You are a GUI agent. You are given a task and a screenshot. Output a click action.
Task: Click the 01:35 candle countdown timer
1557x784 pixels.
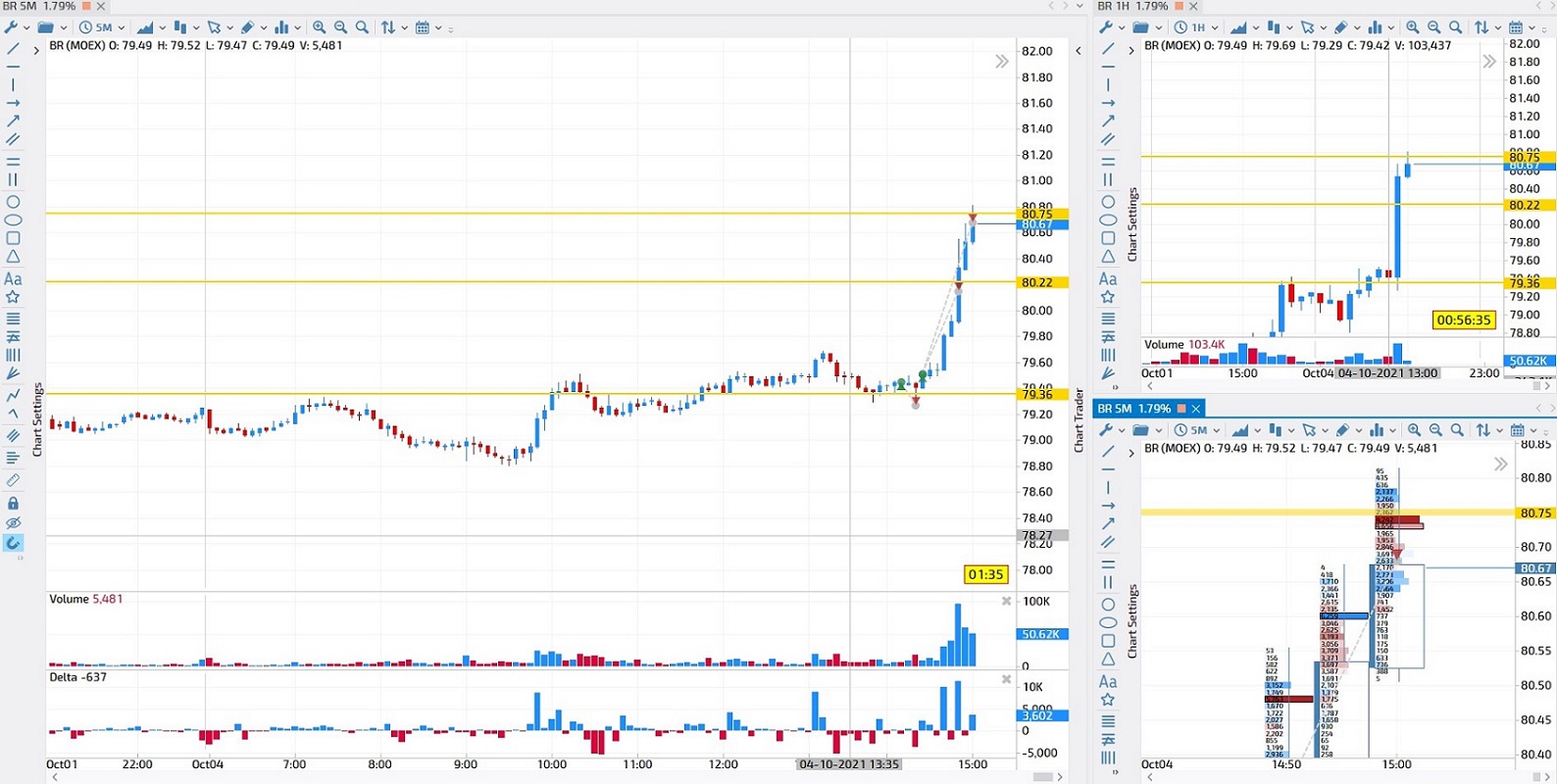click(x=985, y=574)
